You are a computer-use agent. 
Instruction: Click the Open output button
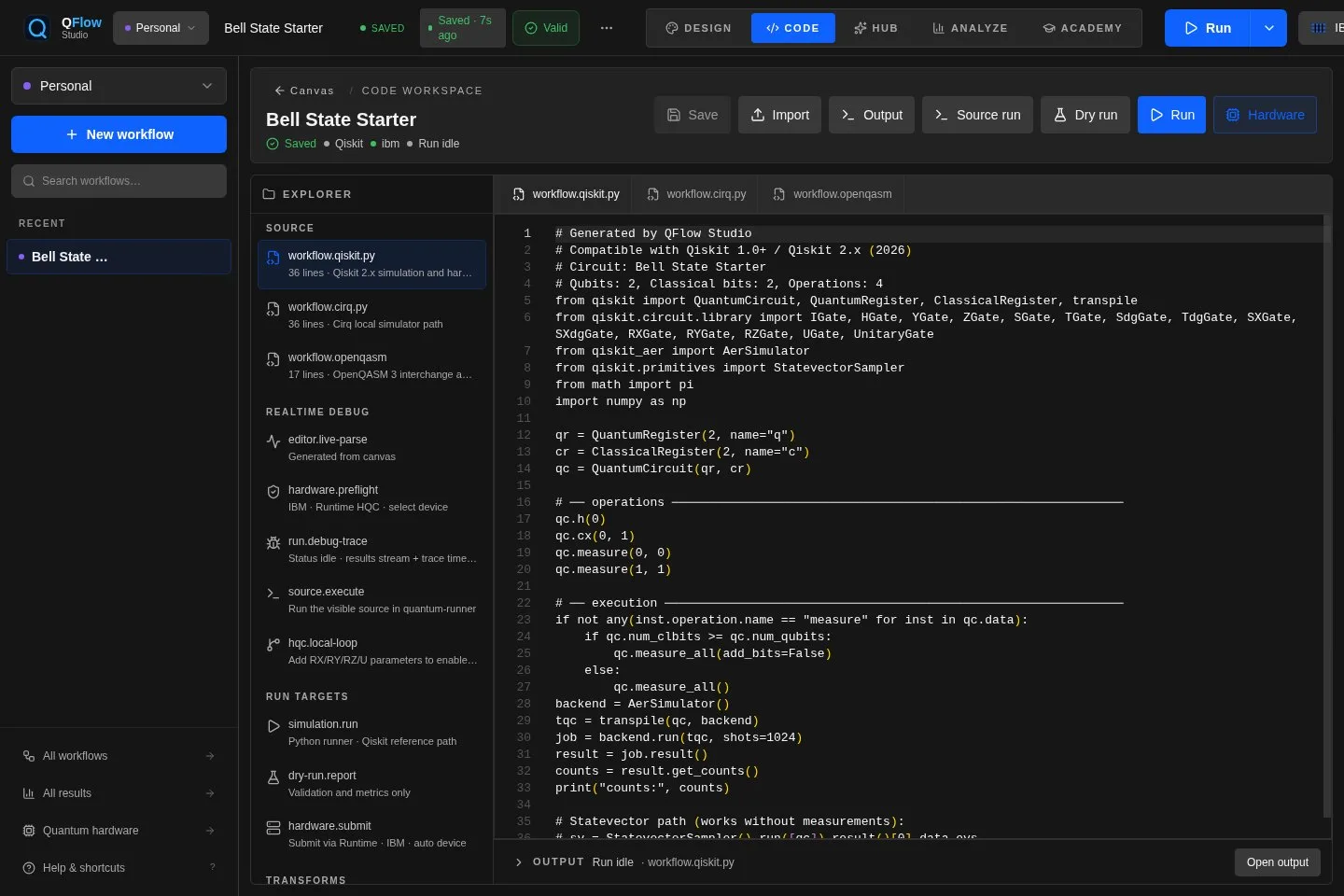pyautogui.click(x=1278, y=862)
